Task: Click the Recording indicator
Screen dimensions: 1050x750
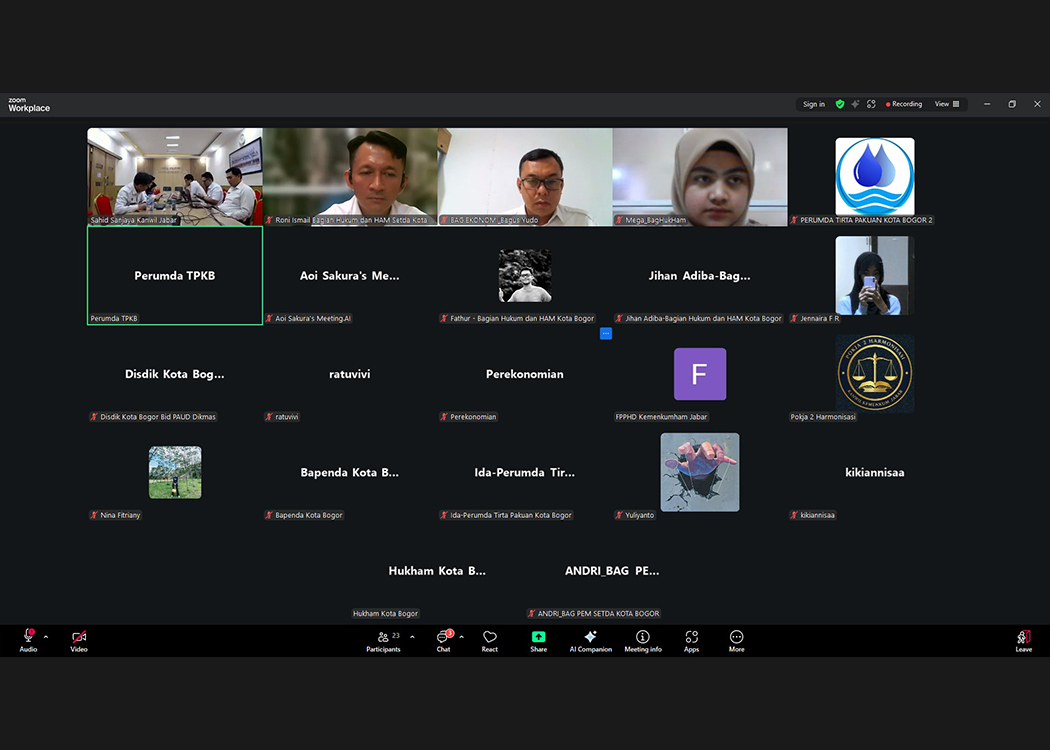Action: 904,104
